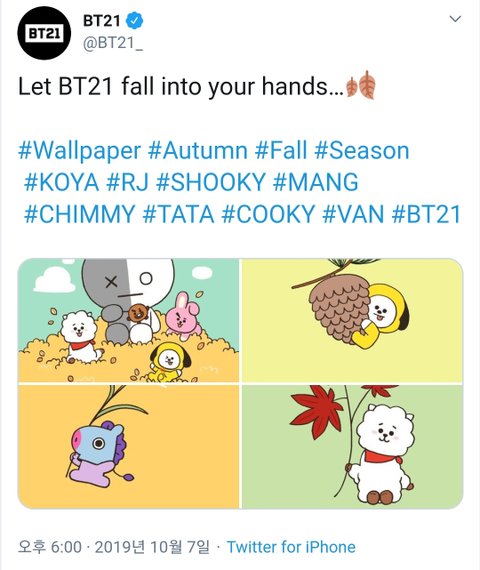The image size is (480, 570).
Task: Open the #MANG hashtag
Action: pyautogui.click(x=316, y=182)
